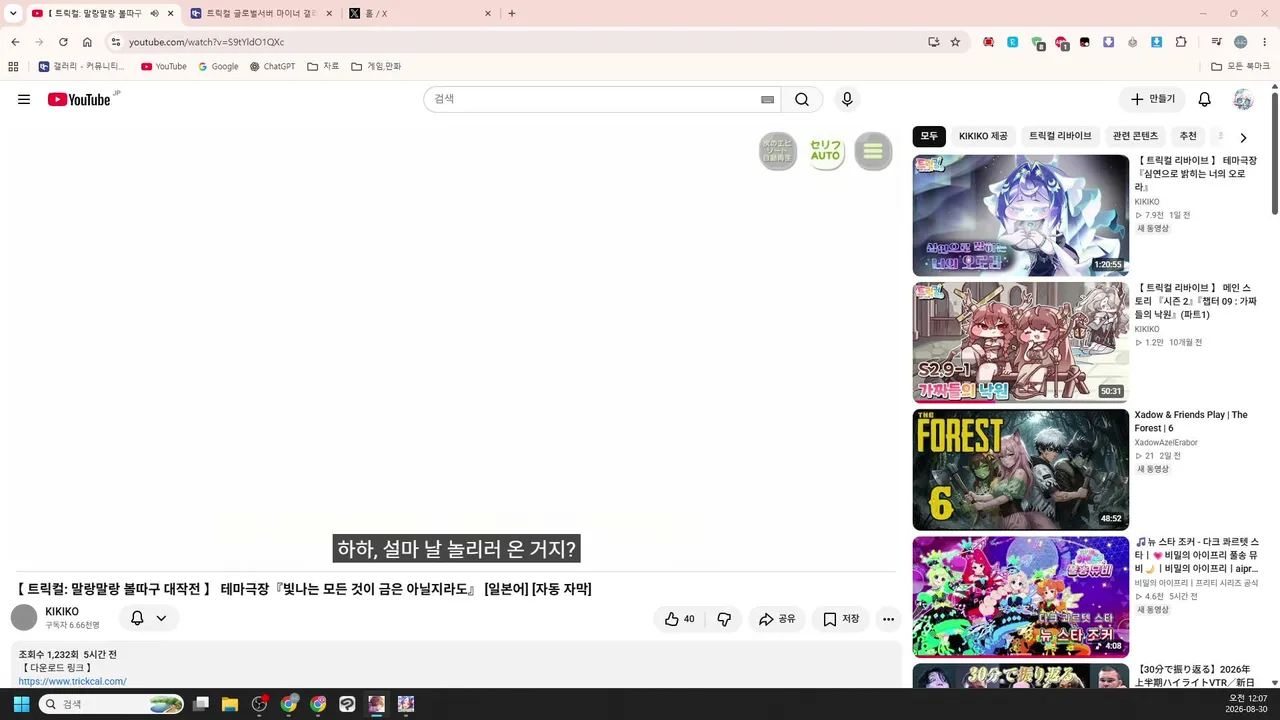Open the YouTube bookmark in the bar

coord(163,67)
